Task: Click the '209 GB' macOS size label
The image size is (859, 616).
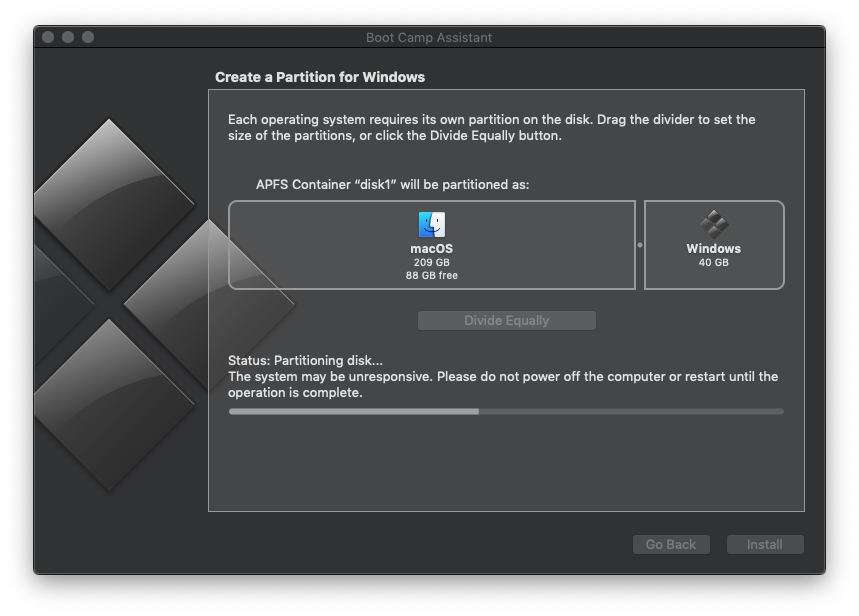Action: coord(432,263)
